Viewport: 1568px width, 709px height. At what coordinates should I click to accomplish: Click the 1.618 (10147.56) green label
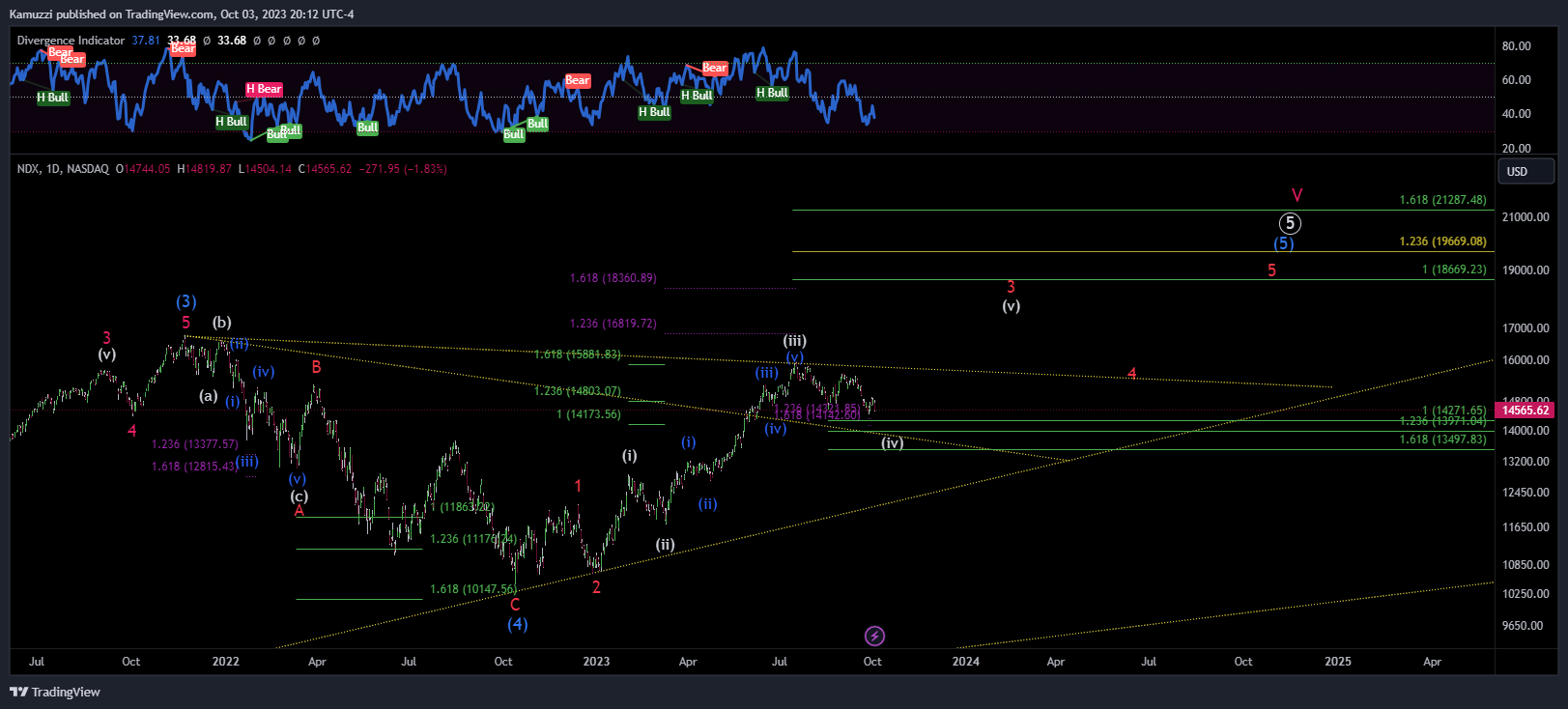pos(472,589)
